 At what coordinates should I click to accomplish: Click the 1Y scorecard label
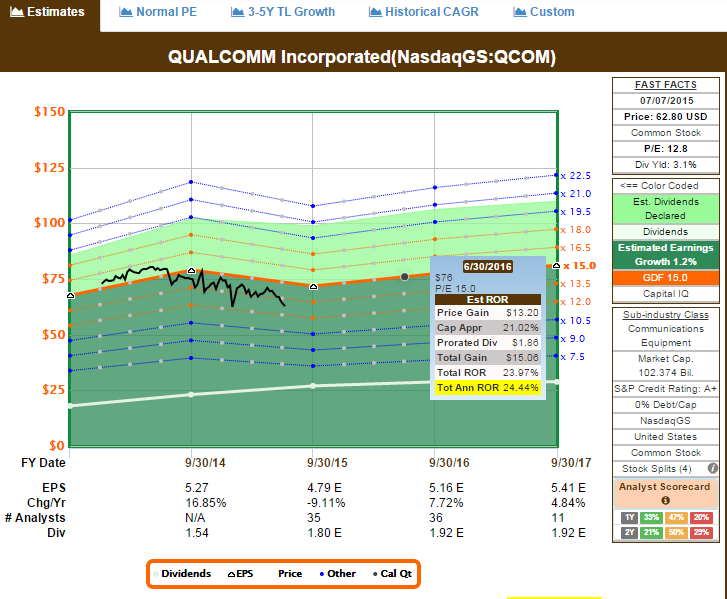coord(629,517)
